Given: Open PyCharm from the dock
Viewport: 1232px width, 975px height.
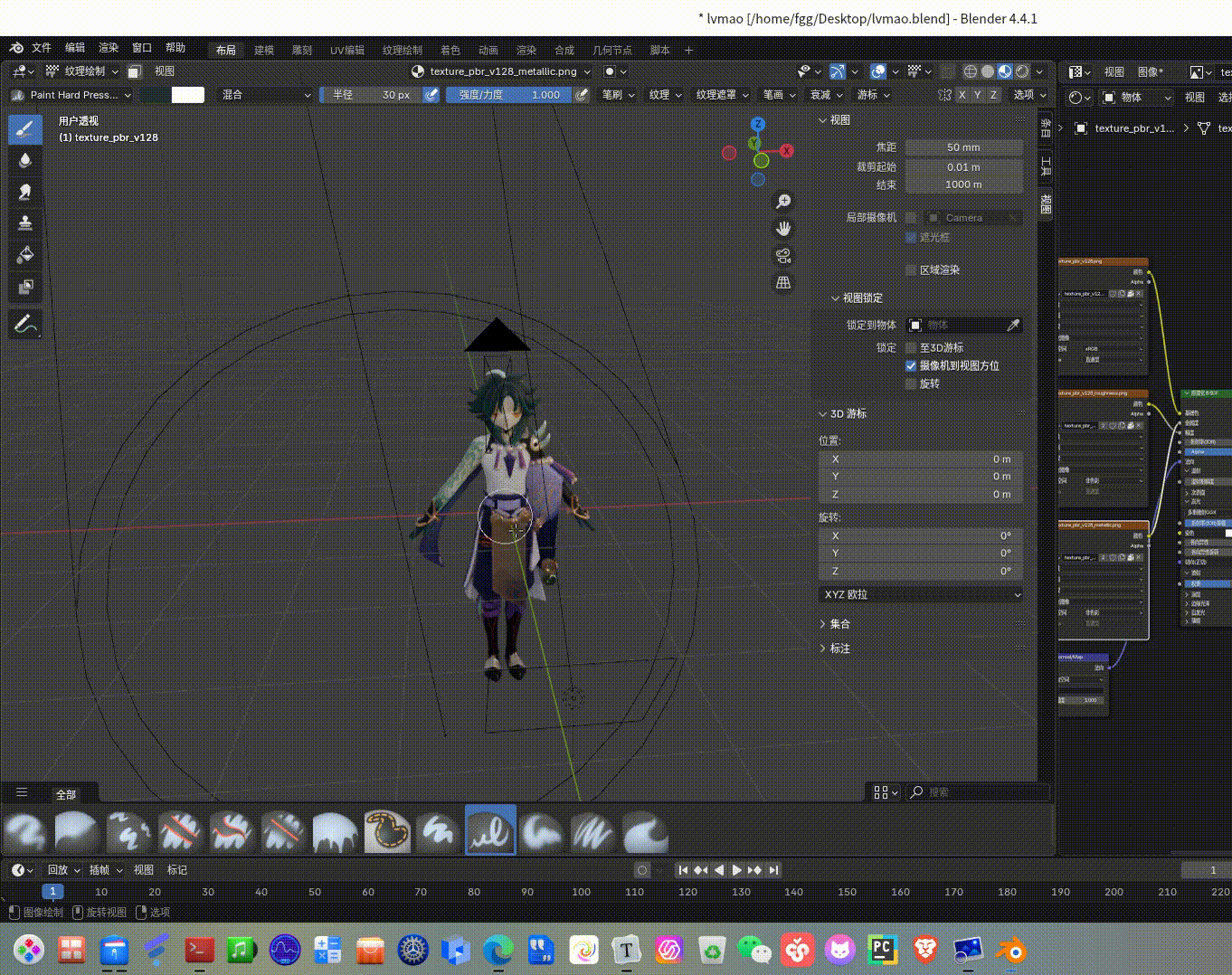Looking at the screenshot, I should 882,951.
